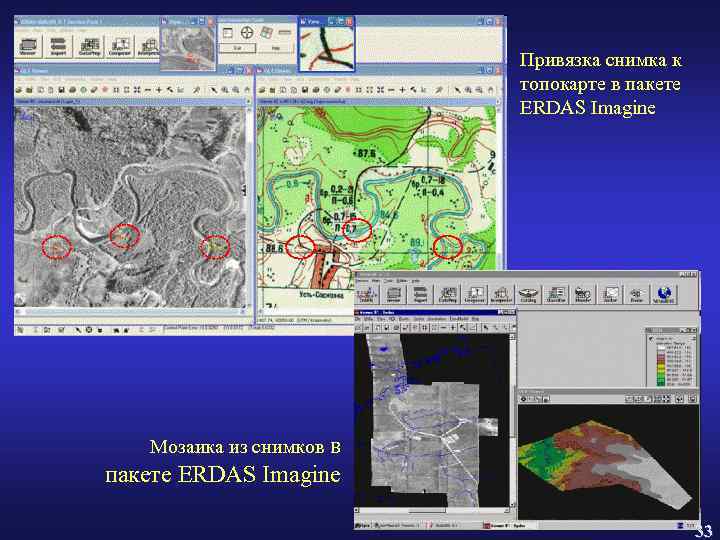The image size is (720, 540).
Task: Select the arrow pointer tool in left photo viewer
Action: pyautogui.click(x=214, y=90)
